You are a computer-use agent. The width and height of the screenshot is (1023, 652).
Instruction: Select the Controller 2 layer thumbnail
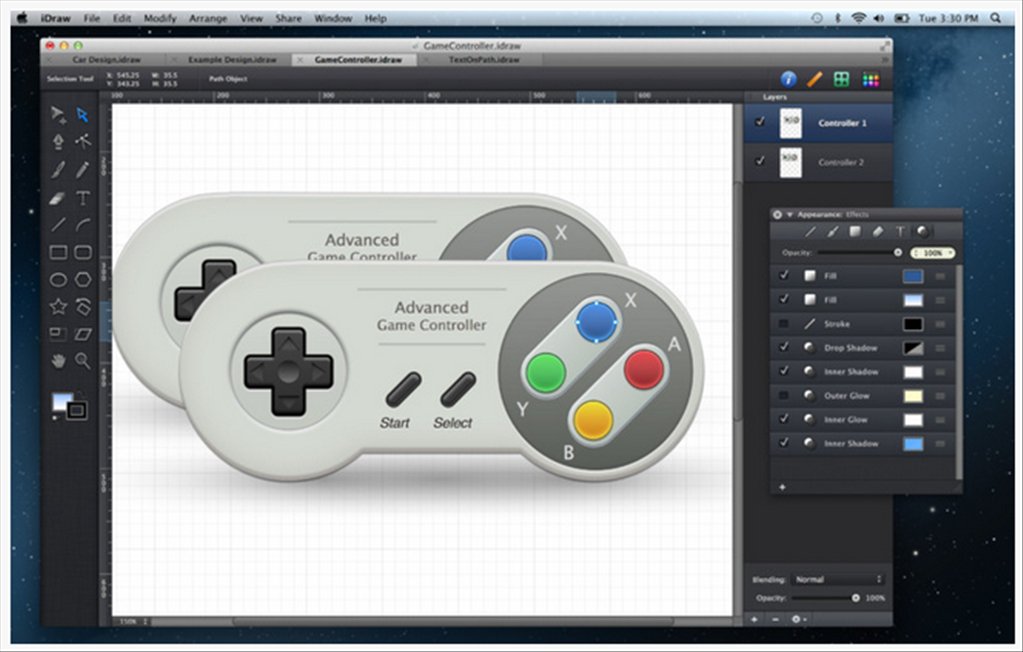click(x=790, y=162)
